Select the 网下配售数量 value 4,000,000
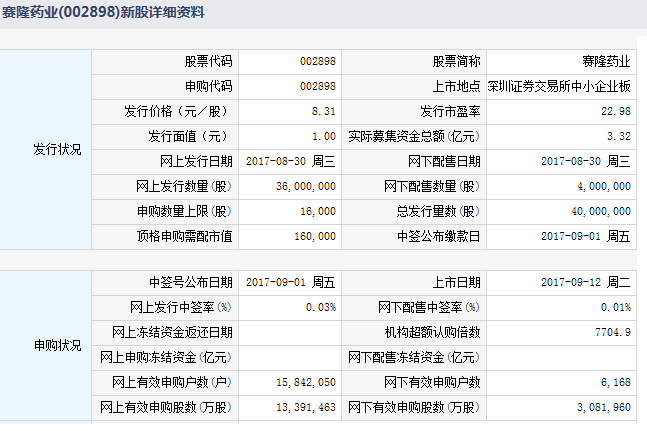 [x=601, y=186]
